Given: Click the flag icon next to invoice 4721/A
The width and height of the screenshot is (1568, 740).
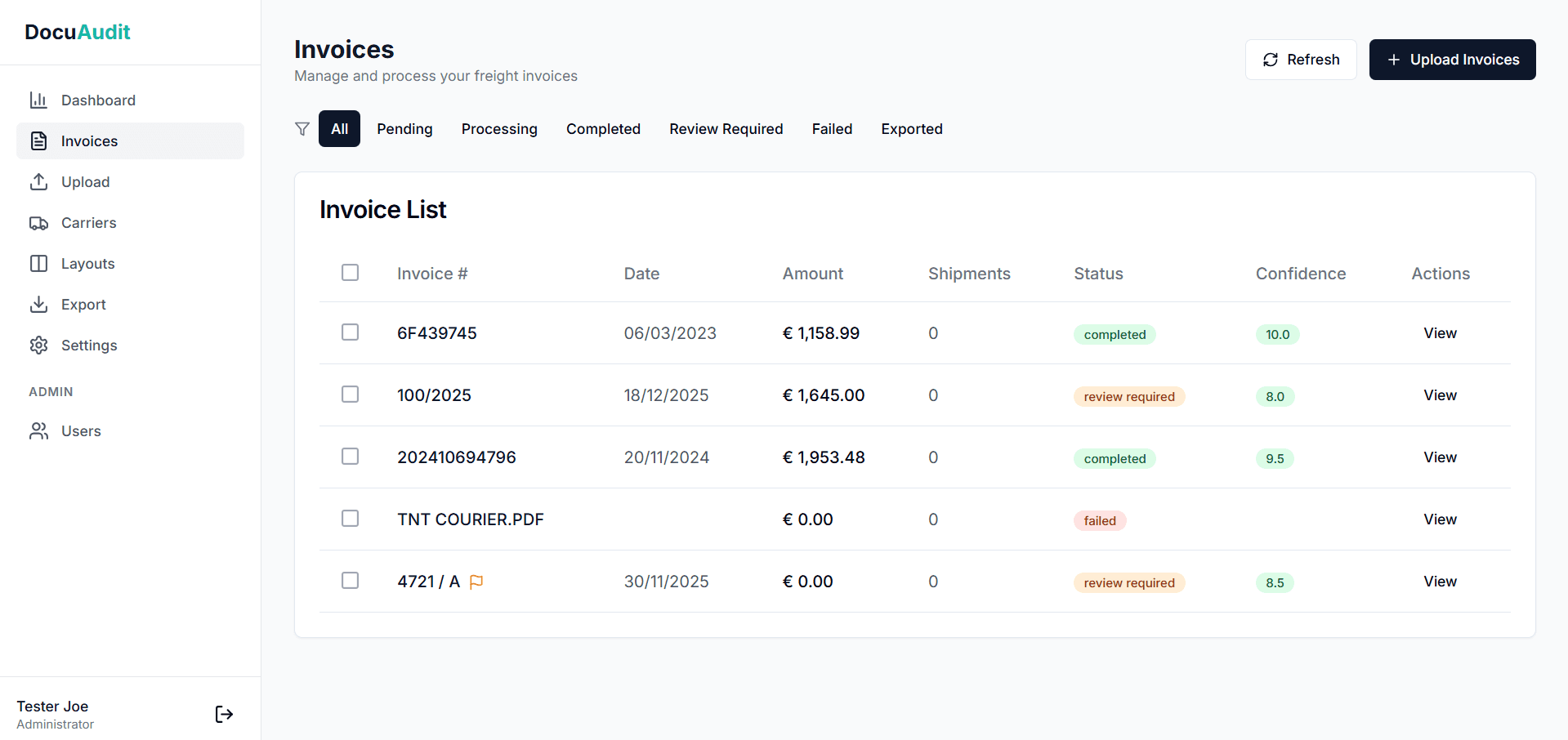Looking at the screenshot, I should [x=476, y=582].
